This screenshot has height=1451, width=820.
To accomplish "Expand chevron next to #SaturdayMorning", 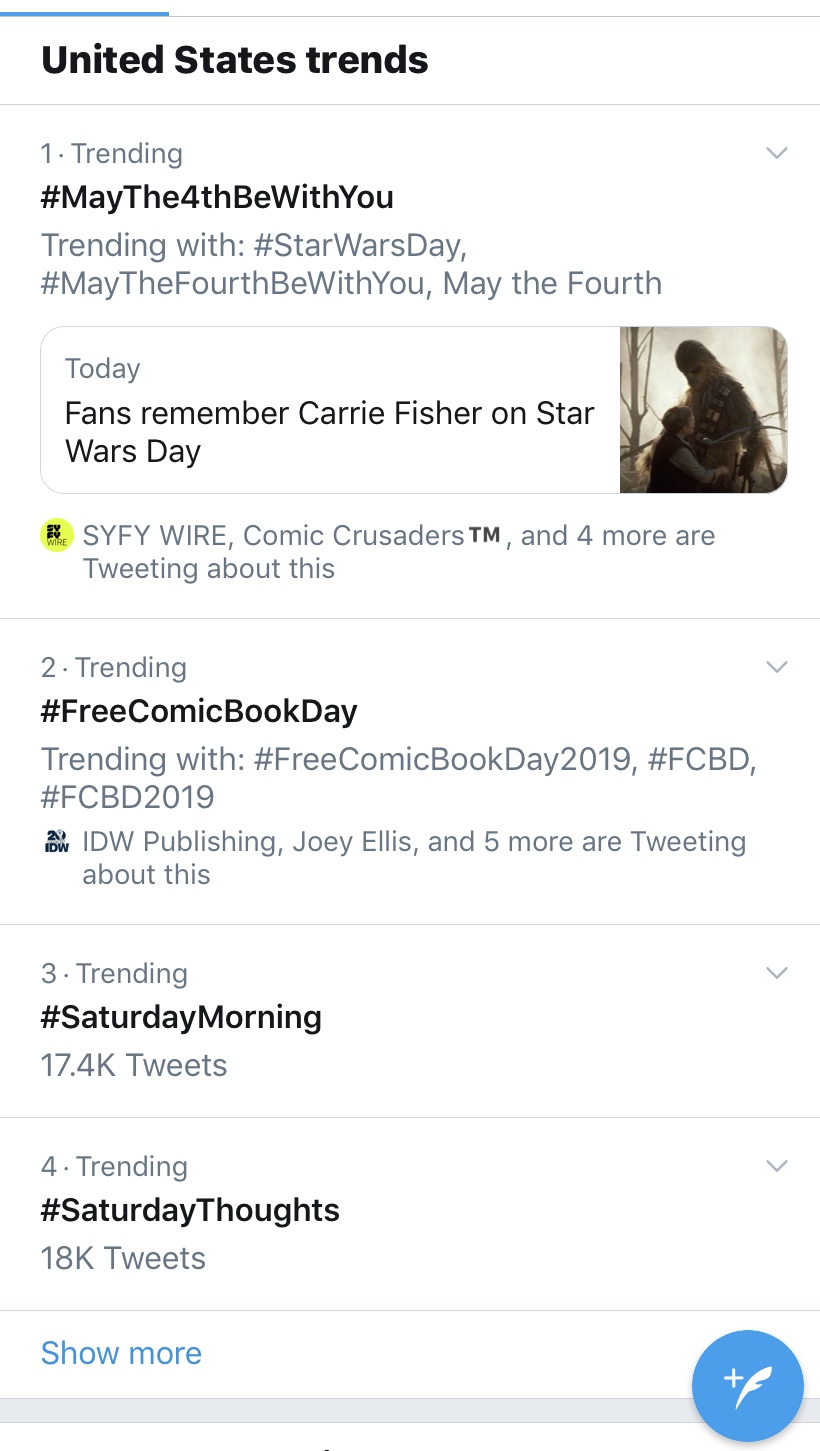I will [x=777, y=973].
